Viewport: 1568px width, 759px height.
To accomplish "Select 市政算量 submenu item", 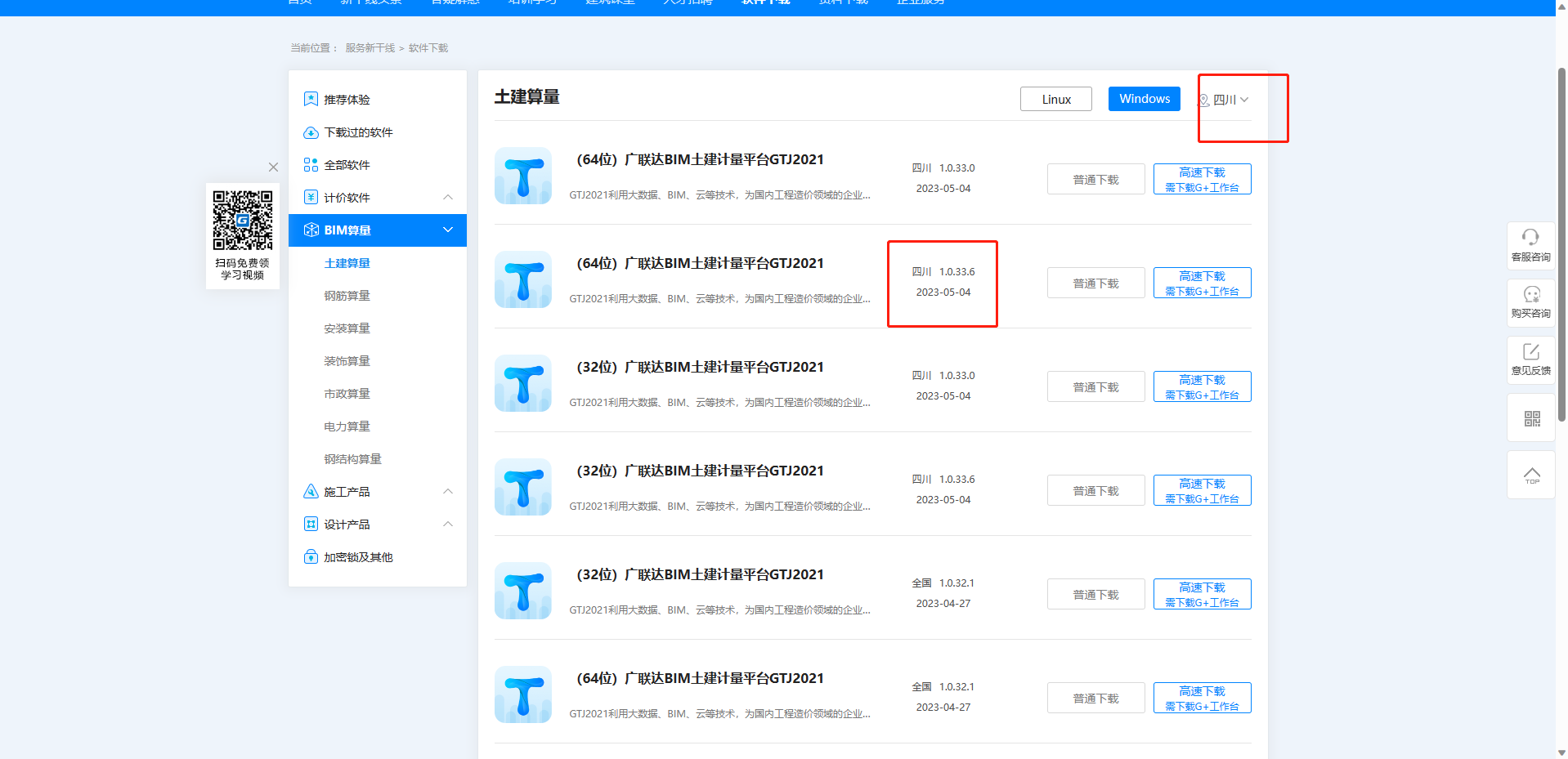I will pyautogui.click(x=347, y=394).
